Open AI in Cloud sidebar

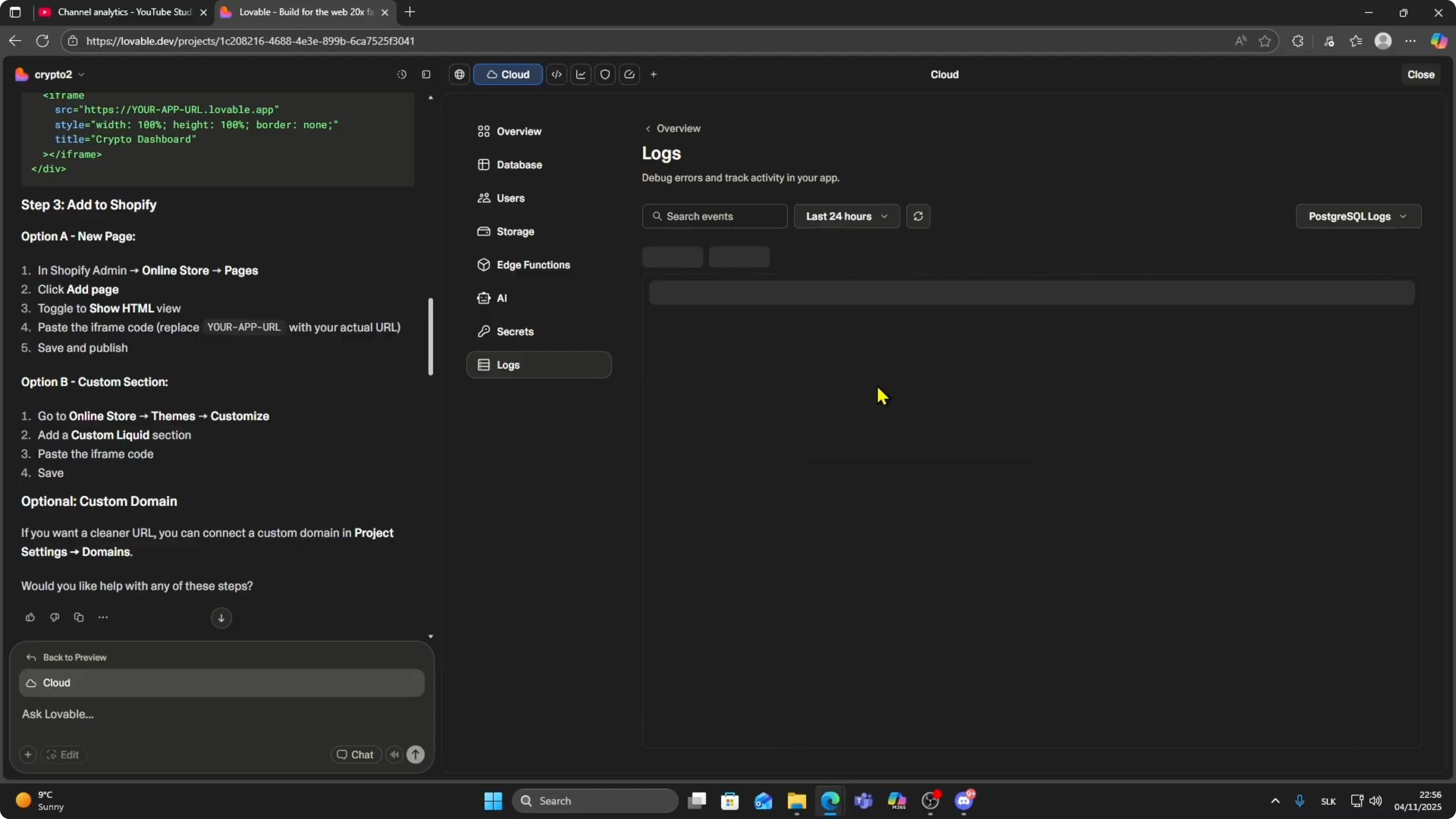[538, 298]
